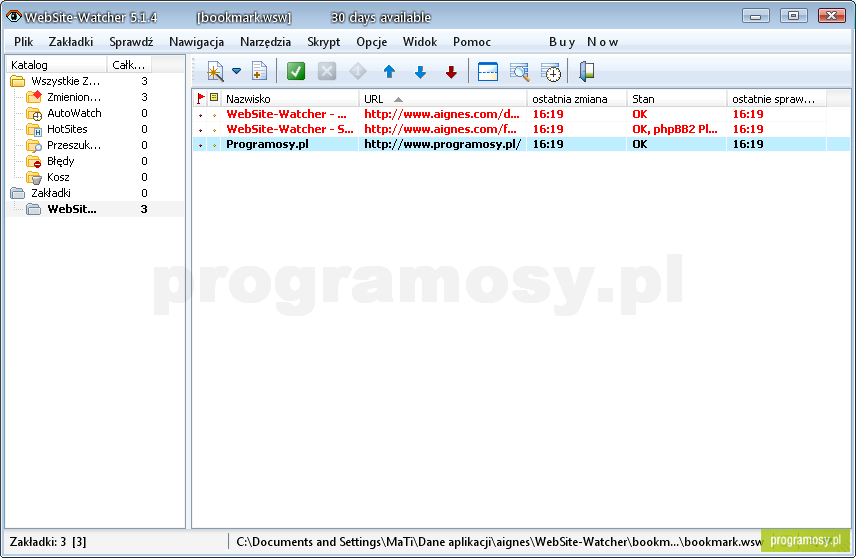Click the OK, phpBB2 Pl... status cell
The height and width of the screenshot is (558, 856).
pos(675,129)
